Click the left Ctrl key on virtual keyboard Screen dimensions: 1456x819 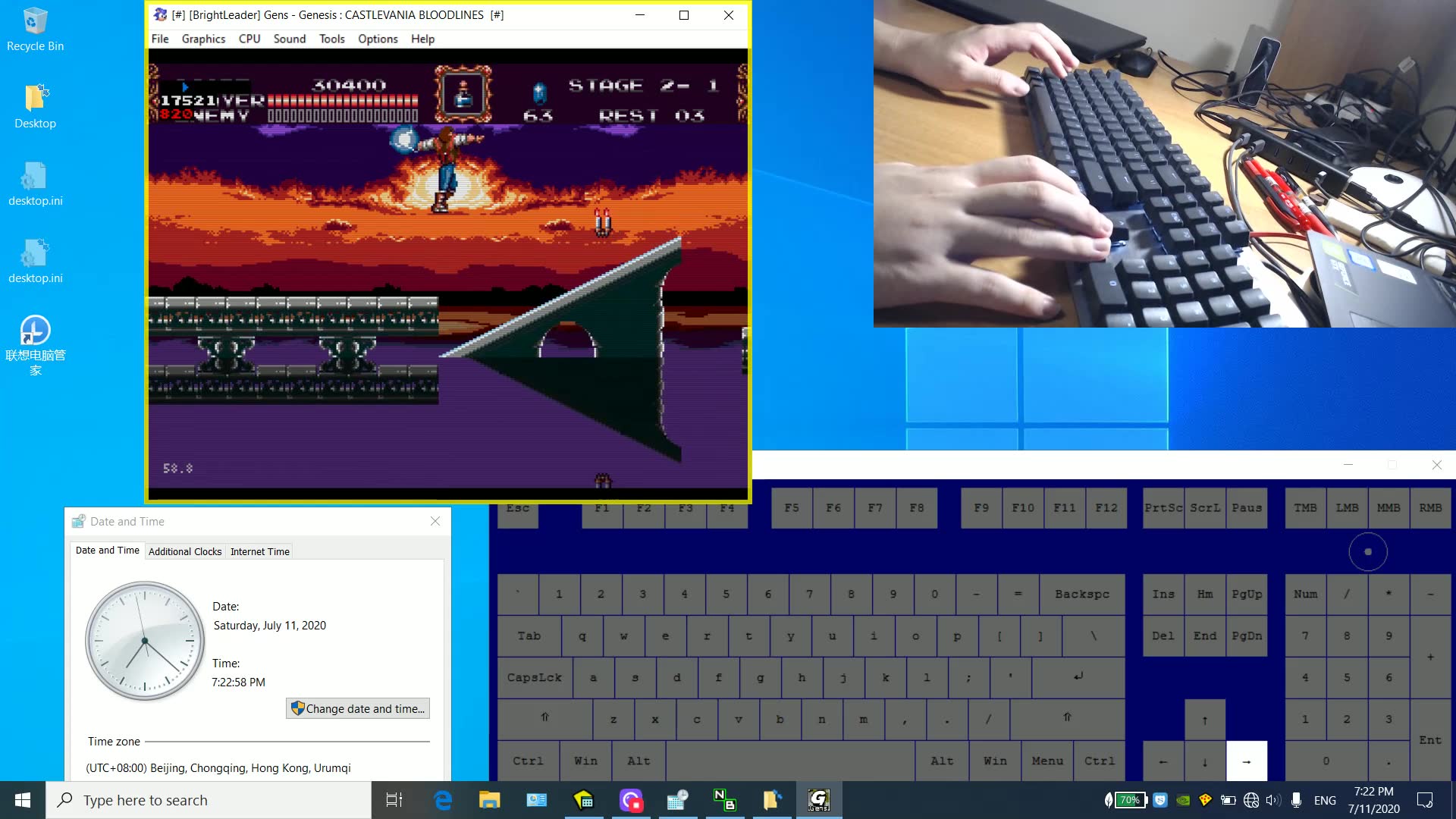coord(528,761)
